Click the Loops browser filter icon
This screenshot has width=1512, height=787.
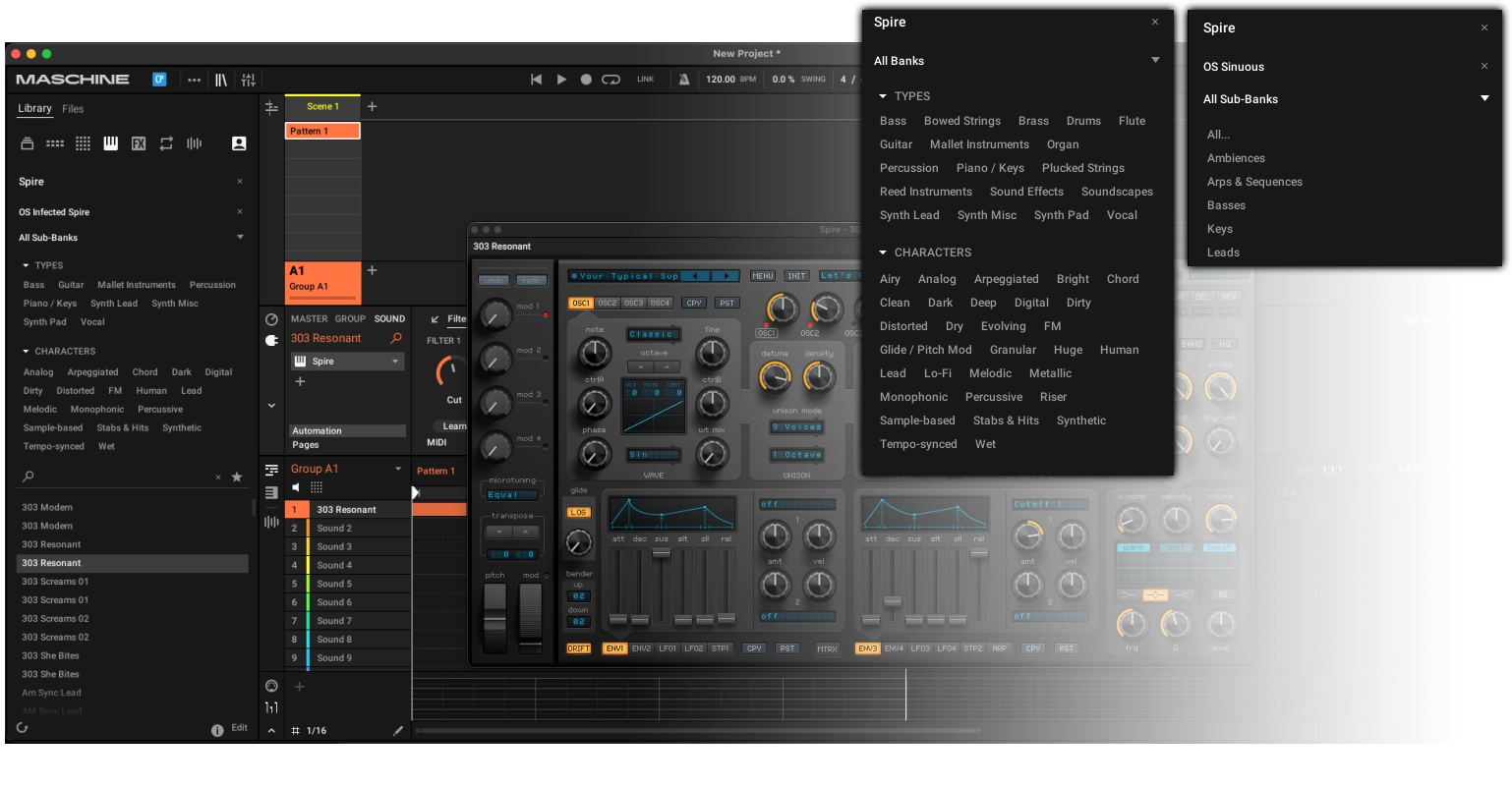pos(166,143)
